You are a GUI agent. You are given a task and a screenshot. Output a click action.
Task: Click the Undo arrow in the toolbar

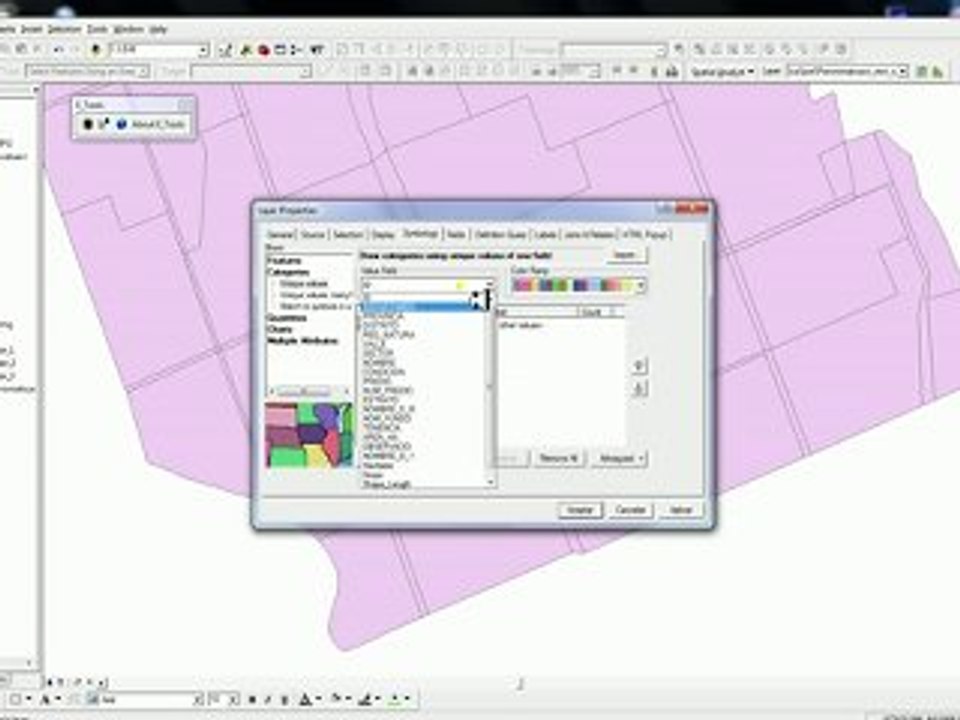(59, 50)
